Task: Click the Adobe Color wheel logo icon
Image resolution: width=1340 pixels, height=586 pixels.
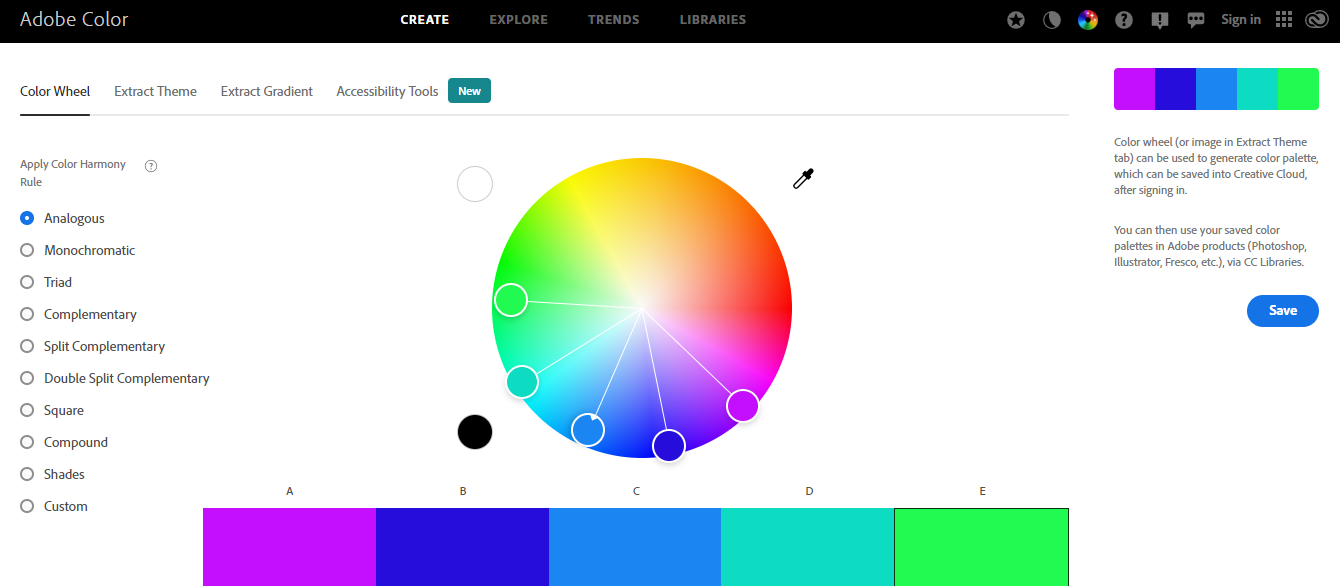Action: click(1088, 19)
